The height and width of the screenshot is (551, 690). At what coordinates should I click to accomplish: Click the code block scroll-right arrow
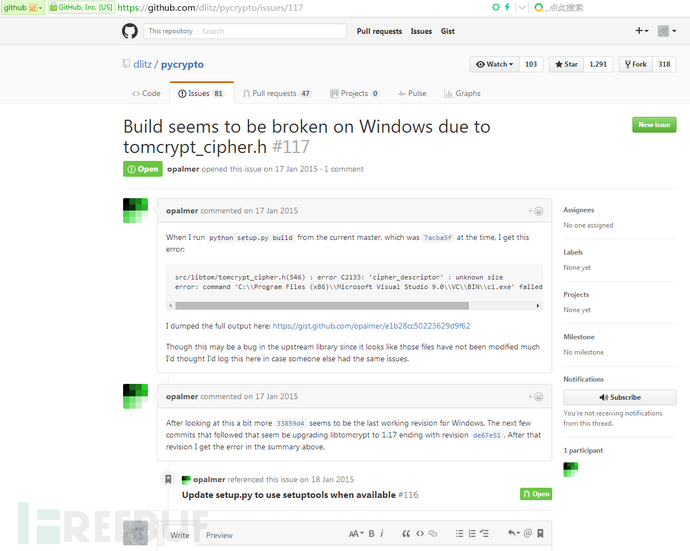tap(538, 305)
